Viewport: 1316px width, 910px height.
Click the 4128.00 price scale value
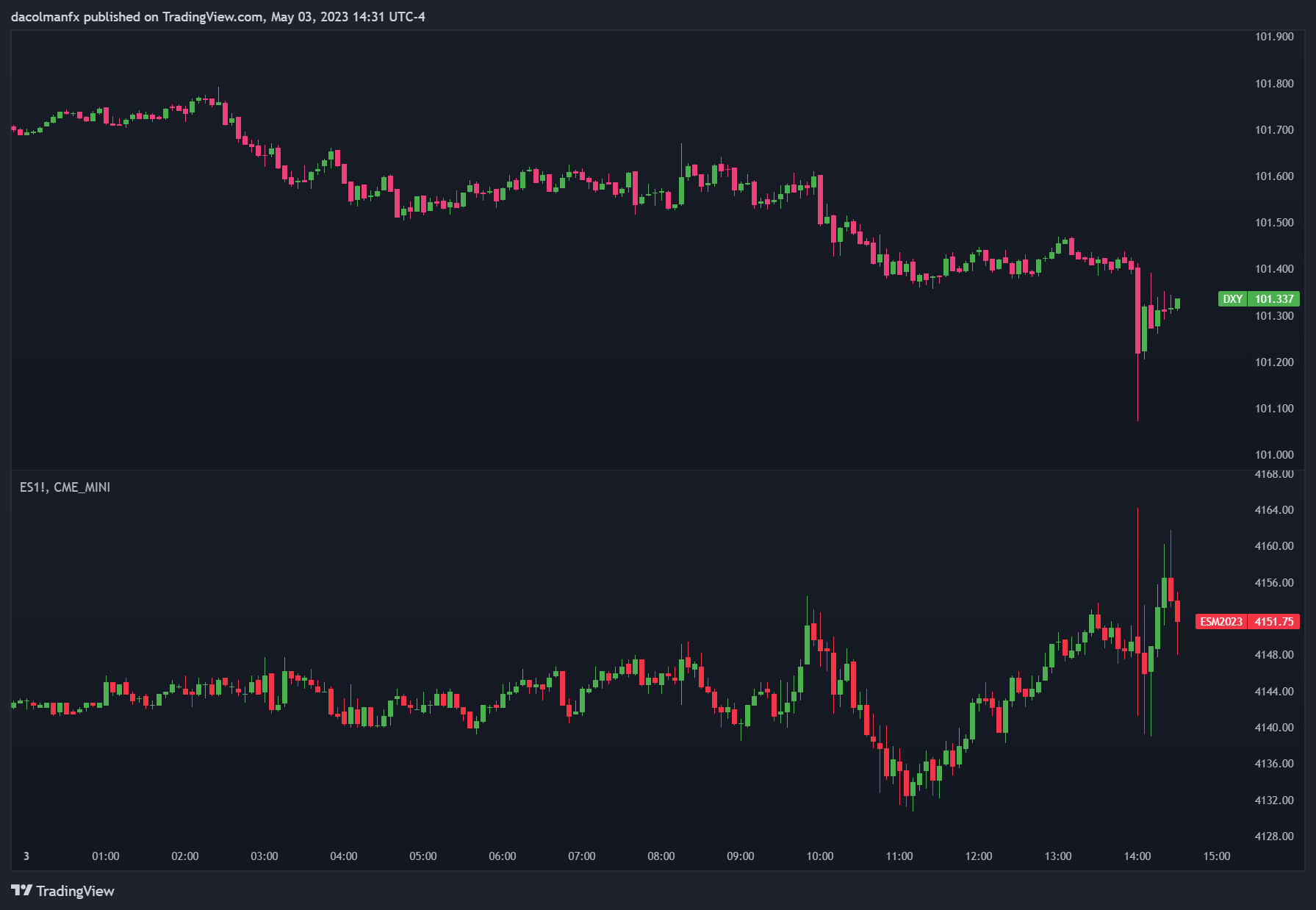[1274, 836]
